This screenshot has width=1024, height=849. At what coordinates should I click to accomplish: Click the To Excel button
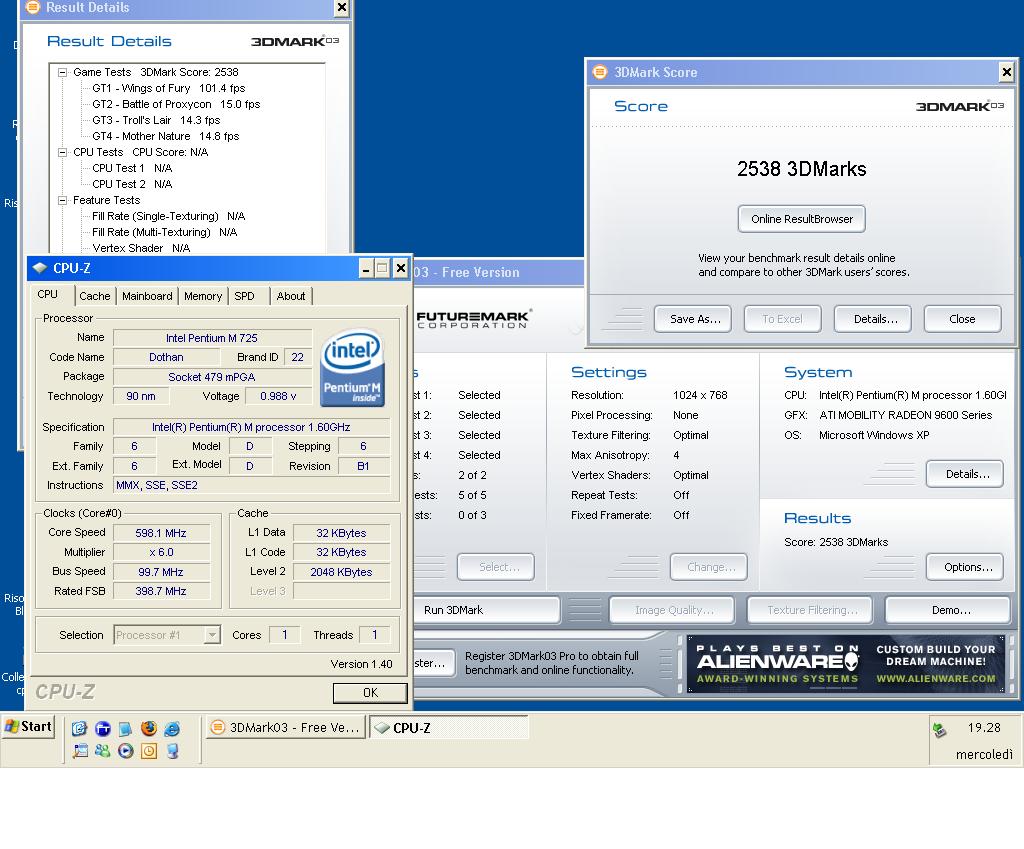click(782, 319)
